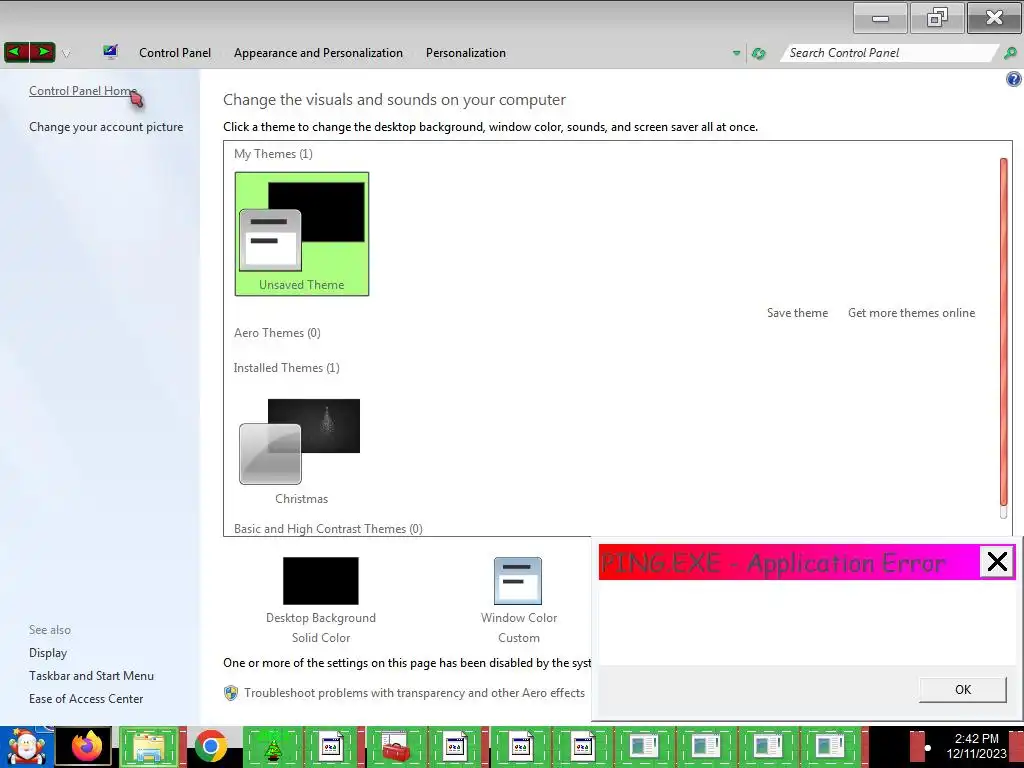Viewport: 1024px width, 768px height.
Task: Open Ease of Access Center link
Action: coord(86,699)
